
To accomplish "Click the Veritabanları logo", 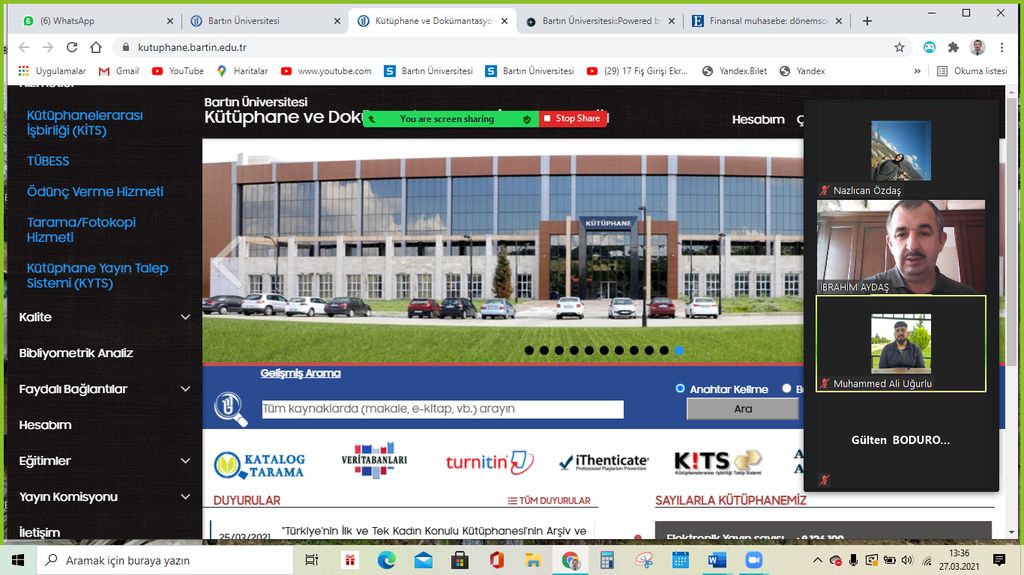I will tap(374, 462).
